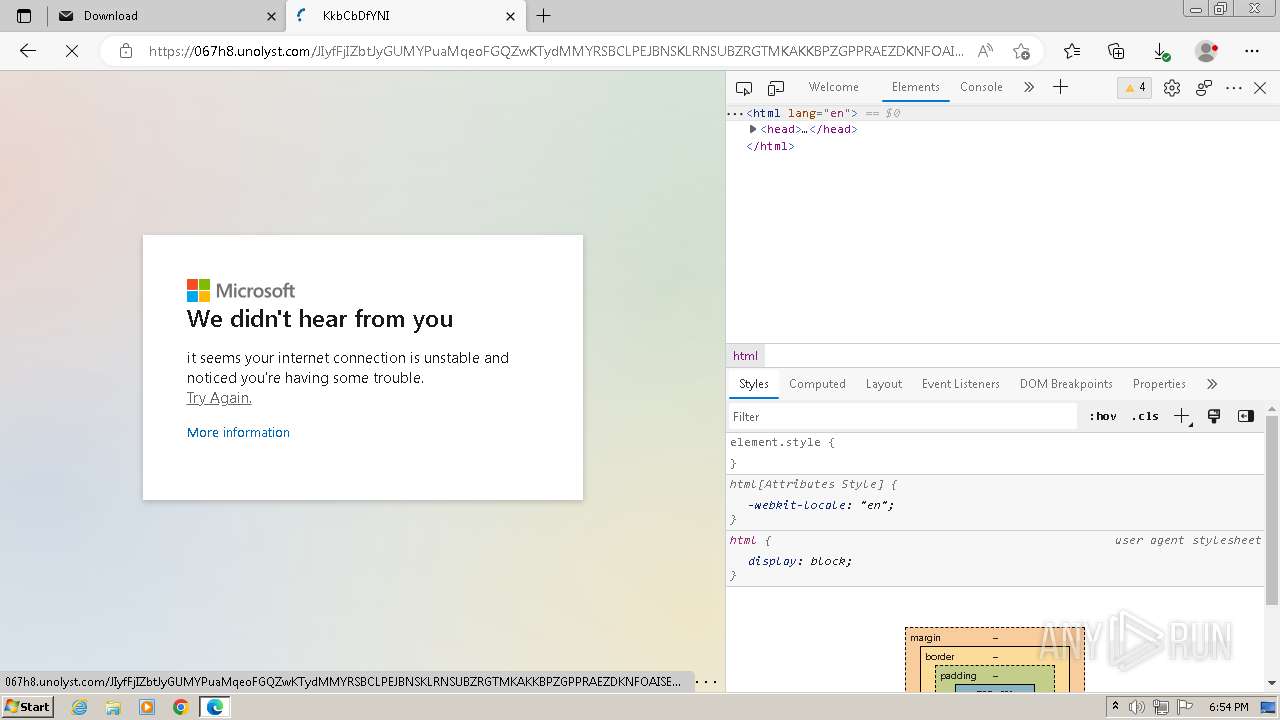Switch to the Welcome tab
Image resolution: width=1280 pixels, height=720 pixels.
click(833, 87)
